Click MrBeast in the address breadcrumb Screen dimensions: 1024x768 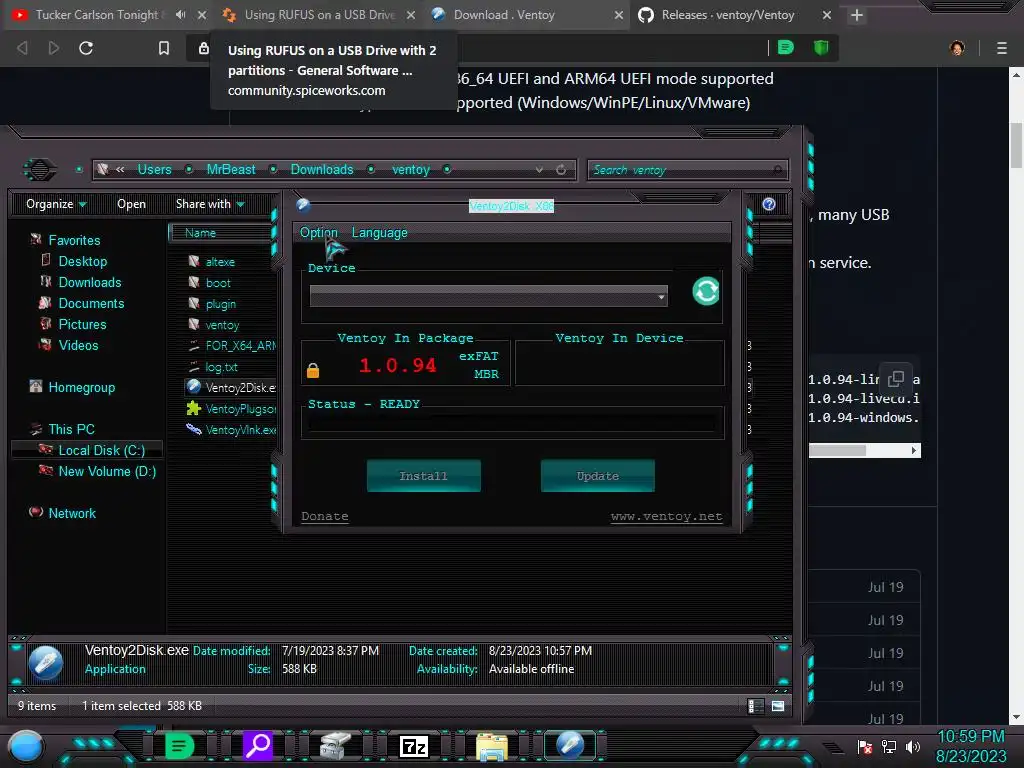(231, 169)
